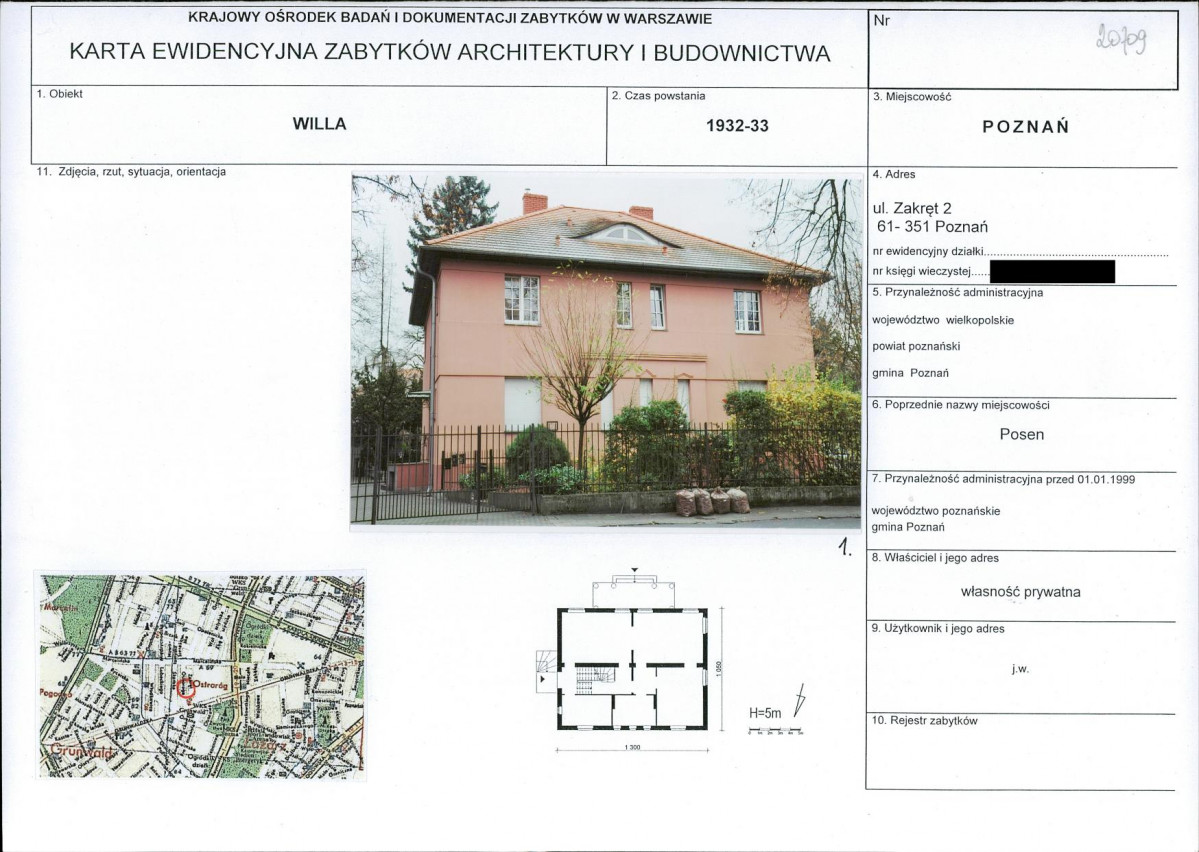Click the handwritten photo number 1
The height and width of the screenshot is (852, 1199).
coord(844,546)
